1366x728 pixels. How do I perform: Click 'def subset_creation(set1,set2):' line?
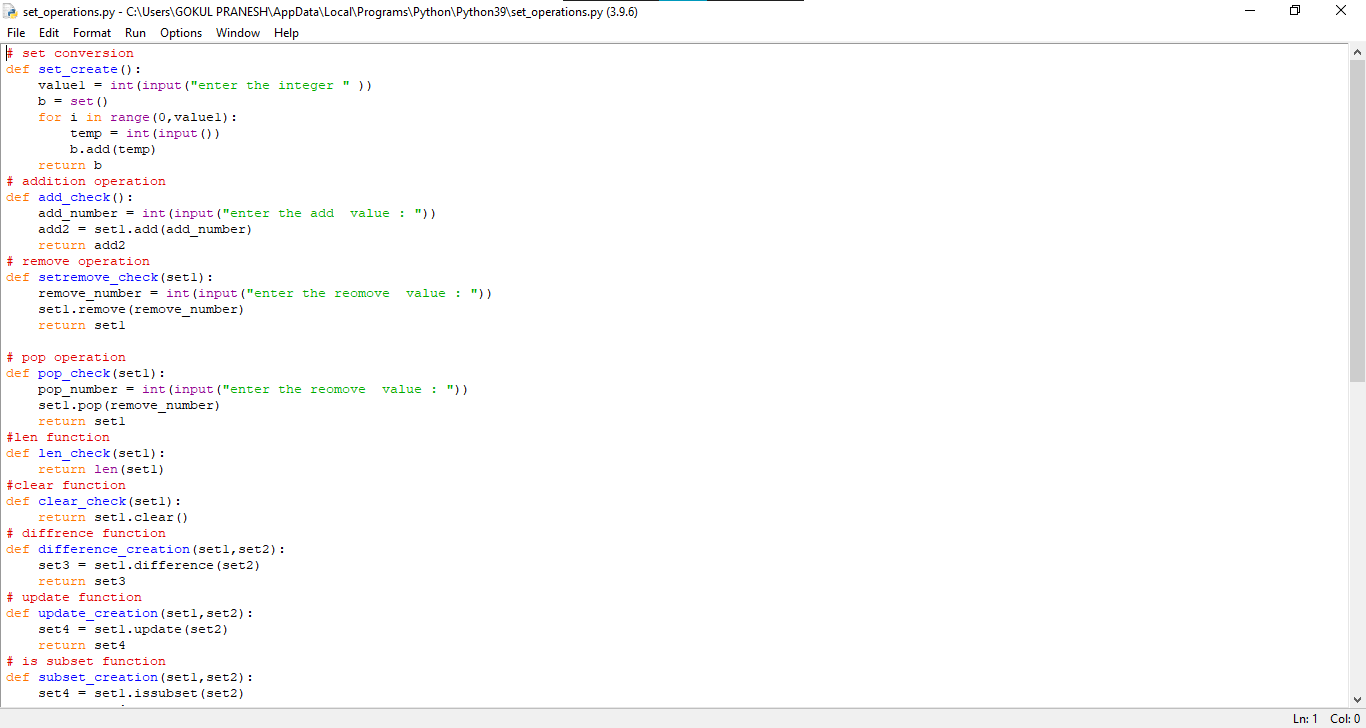pyautogui.click(x=130, y=677)
